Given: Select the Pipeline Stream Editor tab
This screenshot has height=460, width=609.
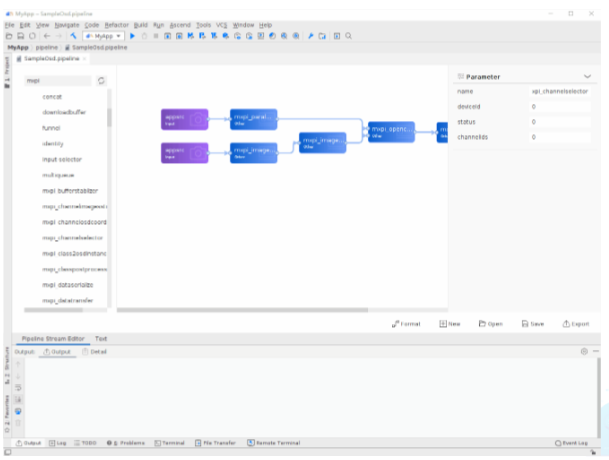Looking at the screenshot, I should coord(53,339).
